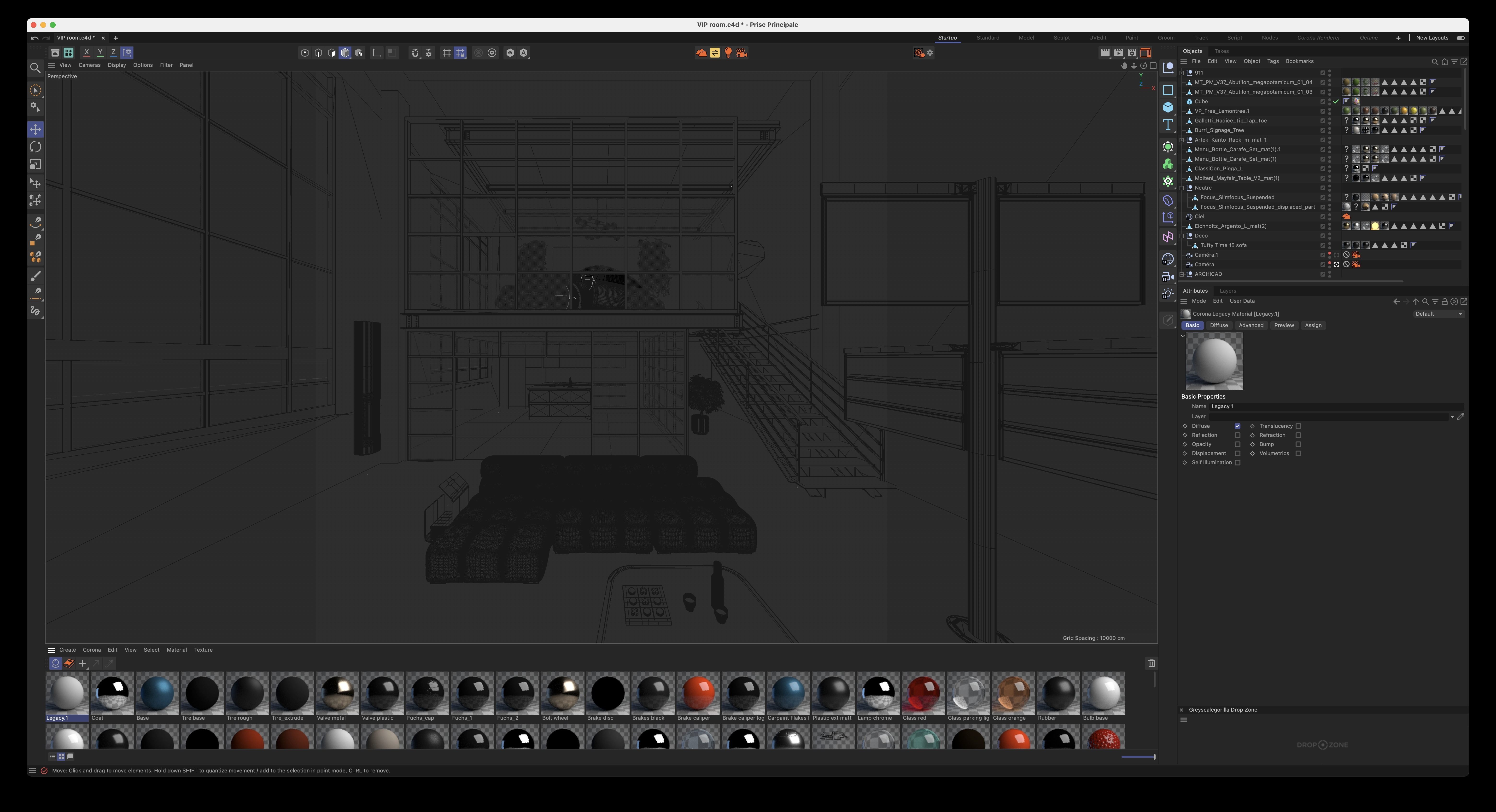Enable the Reflection checkbox

pyautogui.click(x=1237, y=435)
